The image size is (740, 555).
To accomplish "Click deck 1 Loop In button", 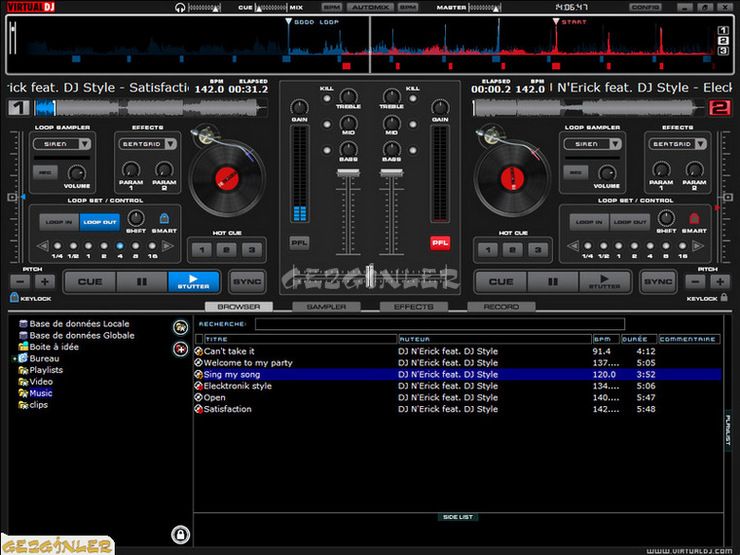I will 59,222.
